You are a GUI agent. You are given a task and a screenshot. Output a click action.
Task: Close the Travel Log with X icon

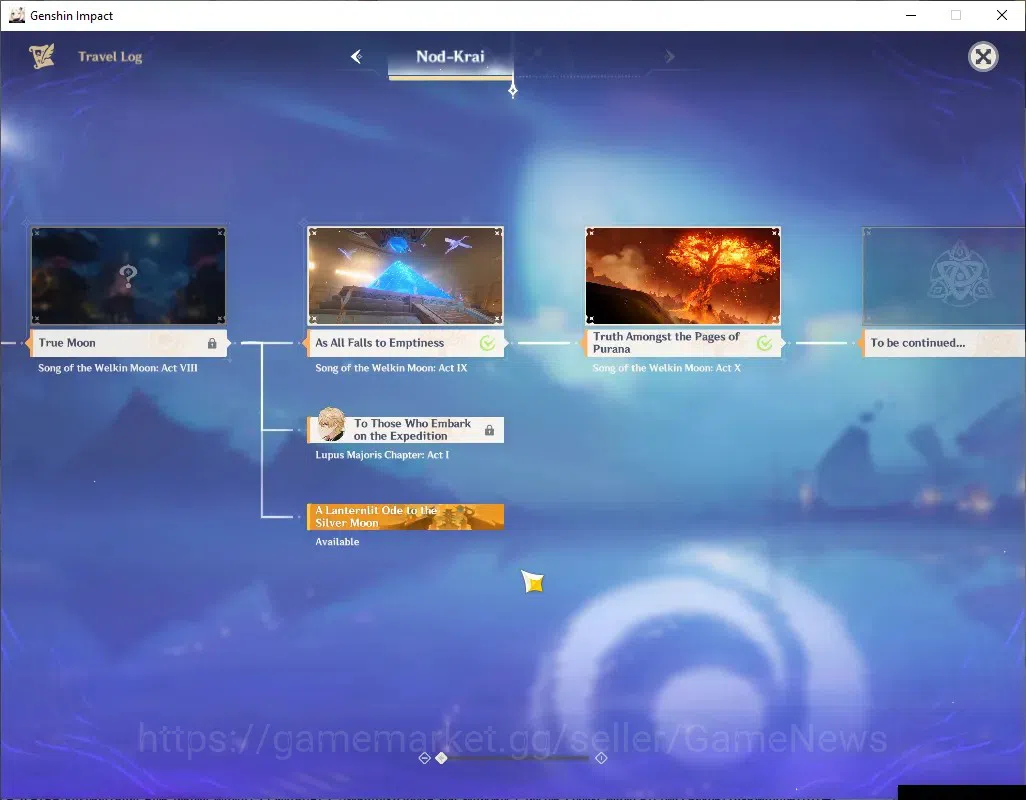tap(983, 57)
